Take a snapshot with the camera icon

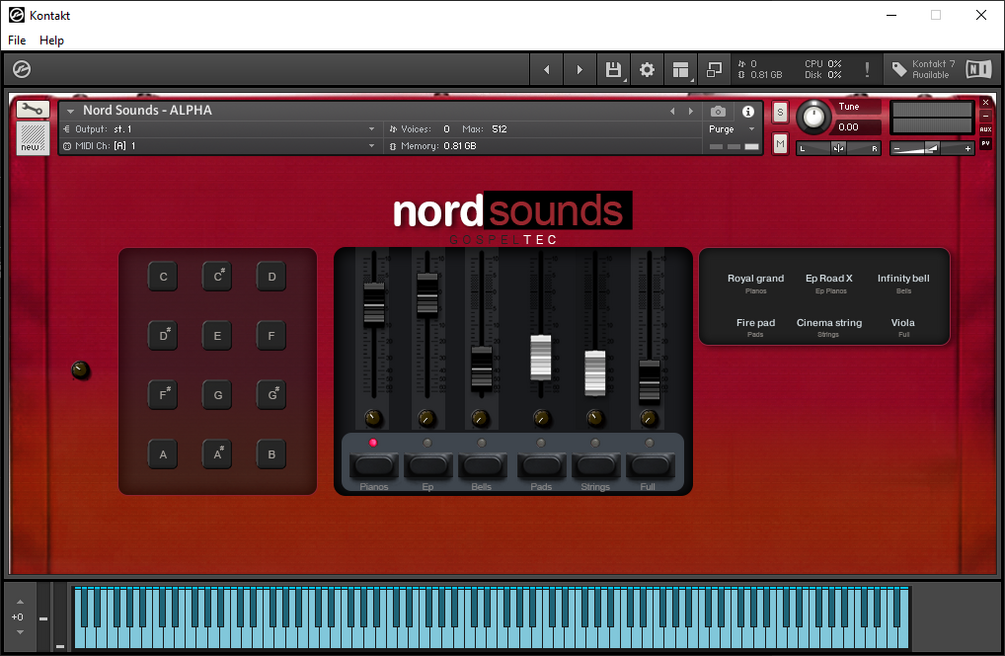click(718, 112)
